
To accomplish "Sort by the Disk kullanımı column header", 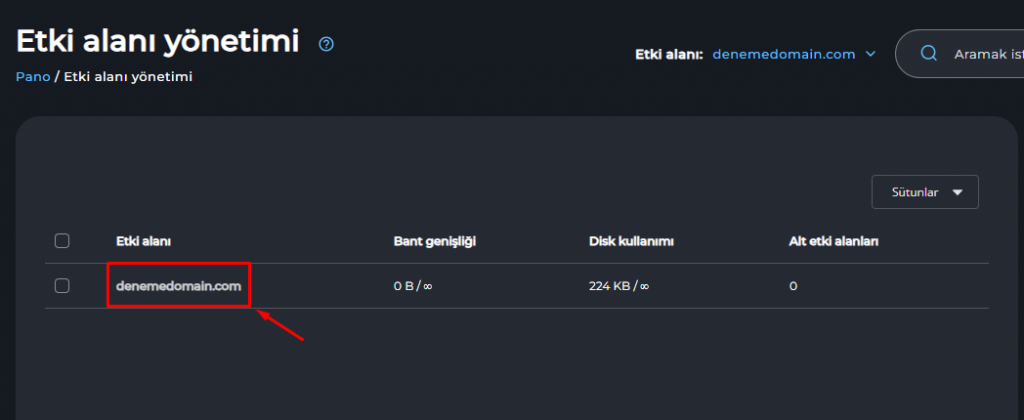I will click(631, 241).
